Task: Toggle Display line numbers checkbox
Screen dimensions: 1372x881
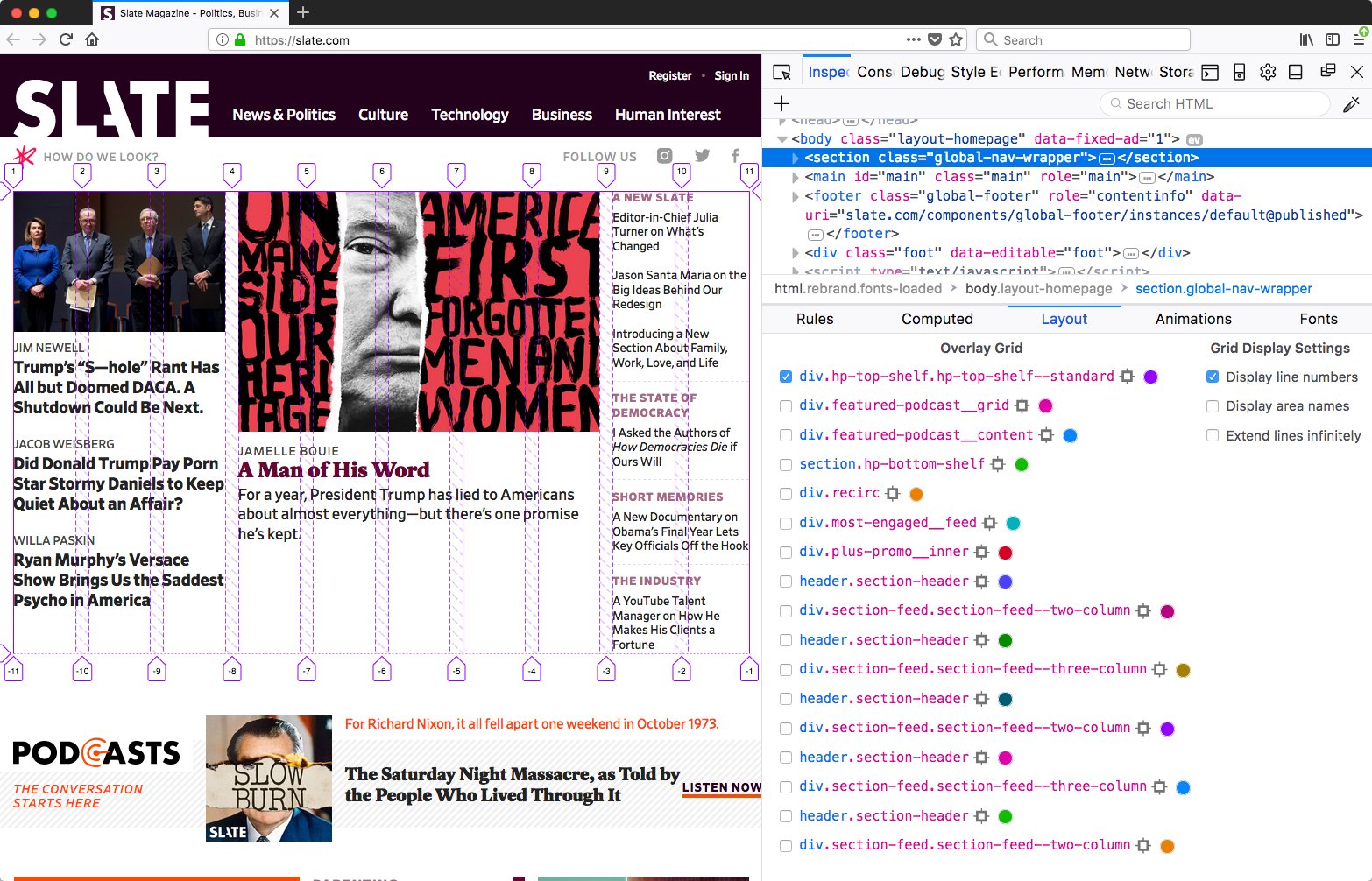Action: click(1213, 377)
